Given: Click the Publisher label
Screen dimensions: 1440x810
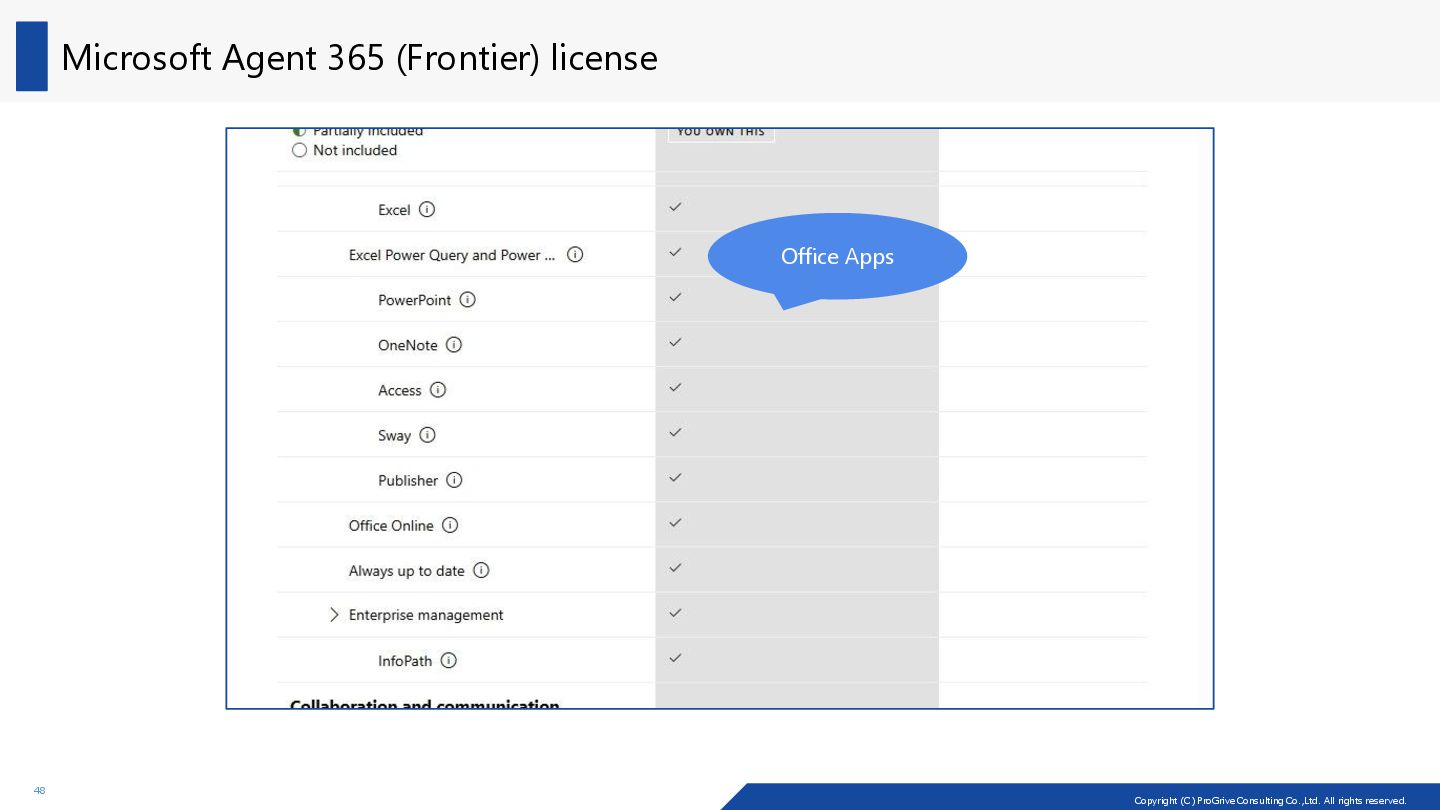Looking at the screenshot, I should (x=408, y=480).
